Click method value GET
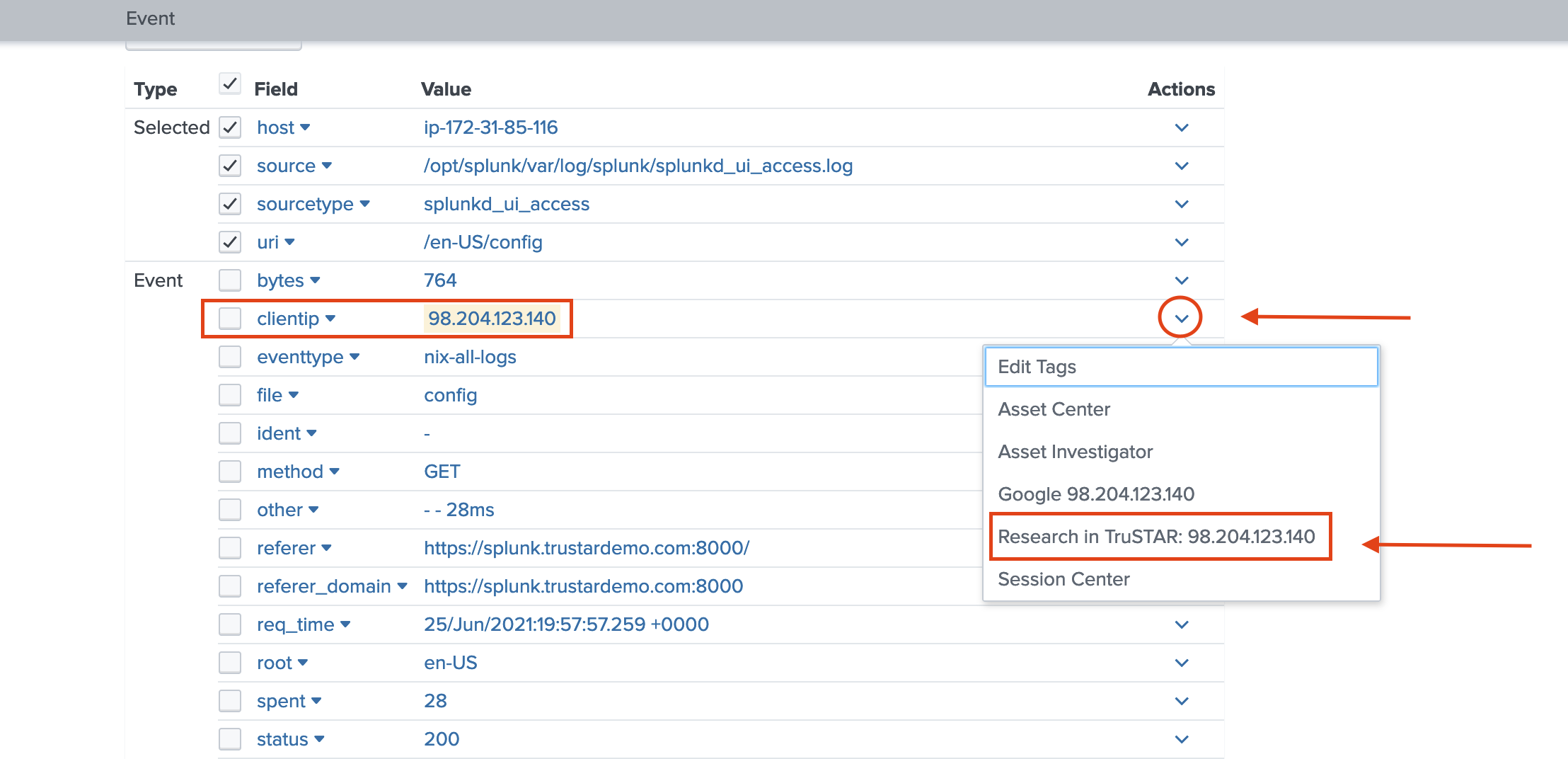 coord(442,472)
